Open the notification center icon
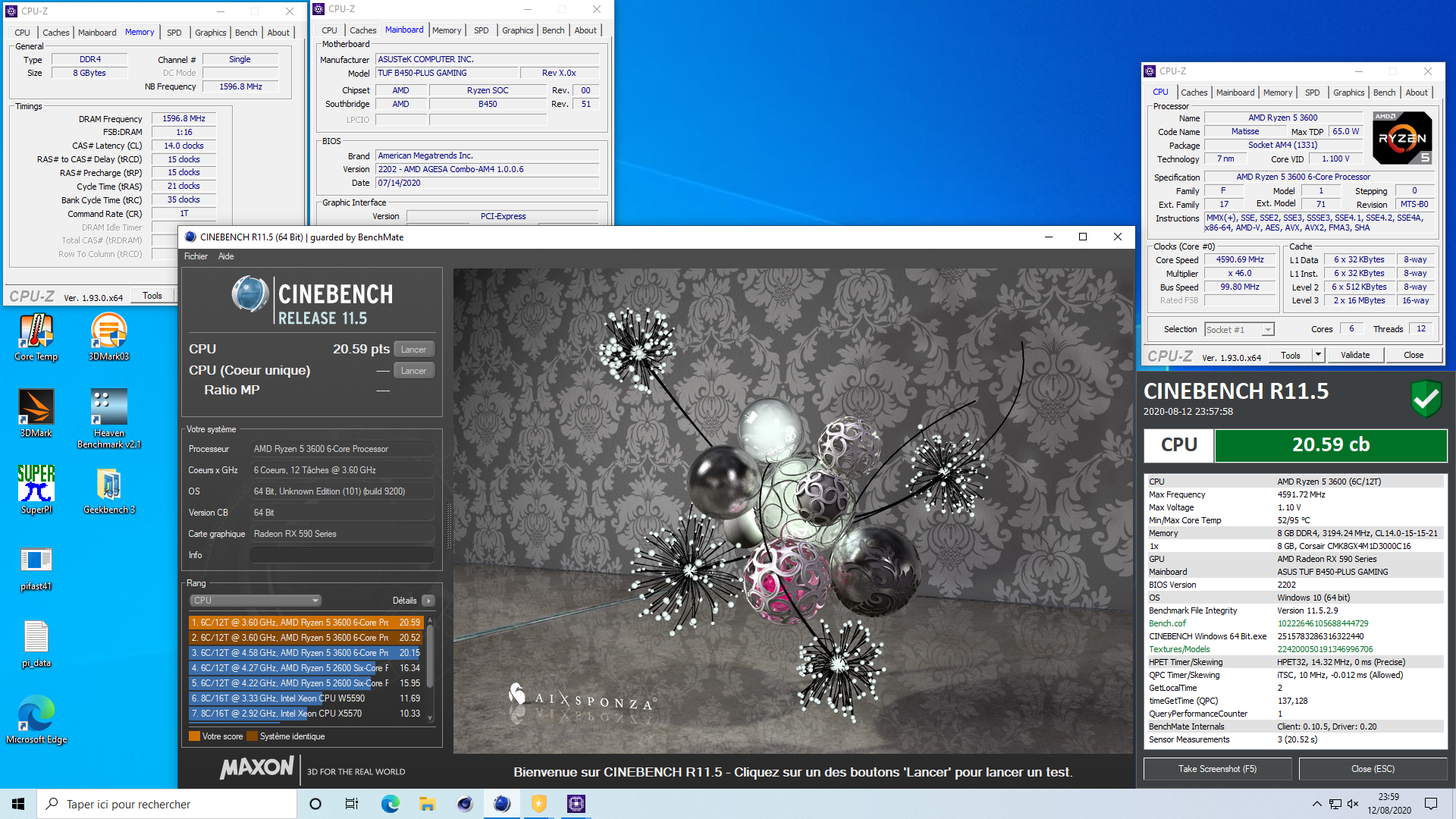The width and height of the screenshot is (1456, 819). click(x=1431, y=804)
